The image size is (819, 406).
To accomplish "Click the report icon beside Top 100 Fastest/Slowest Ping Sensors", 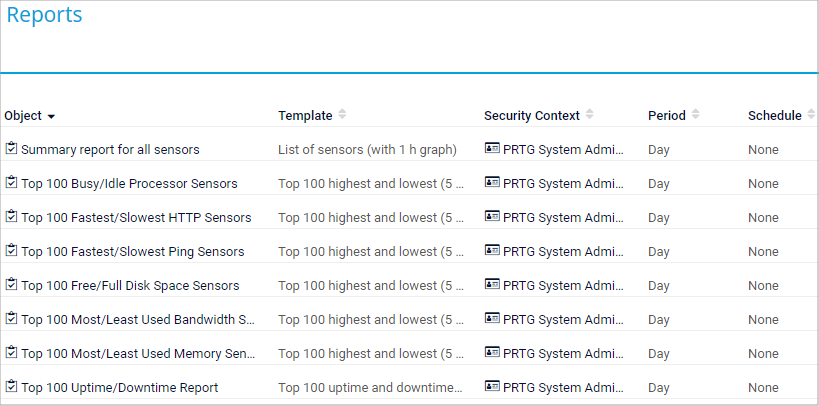I will coord(11,251).
